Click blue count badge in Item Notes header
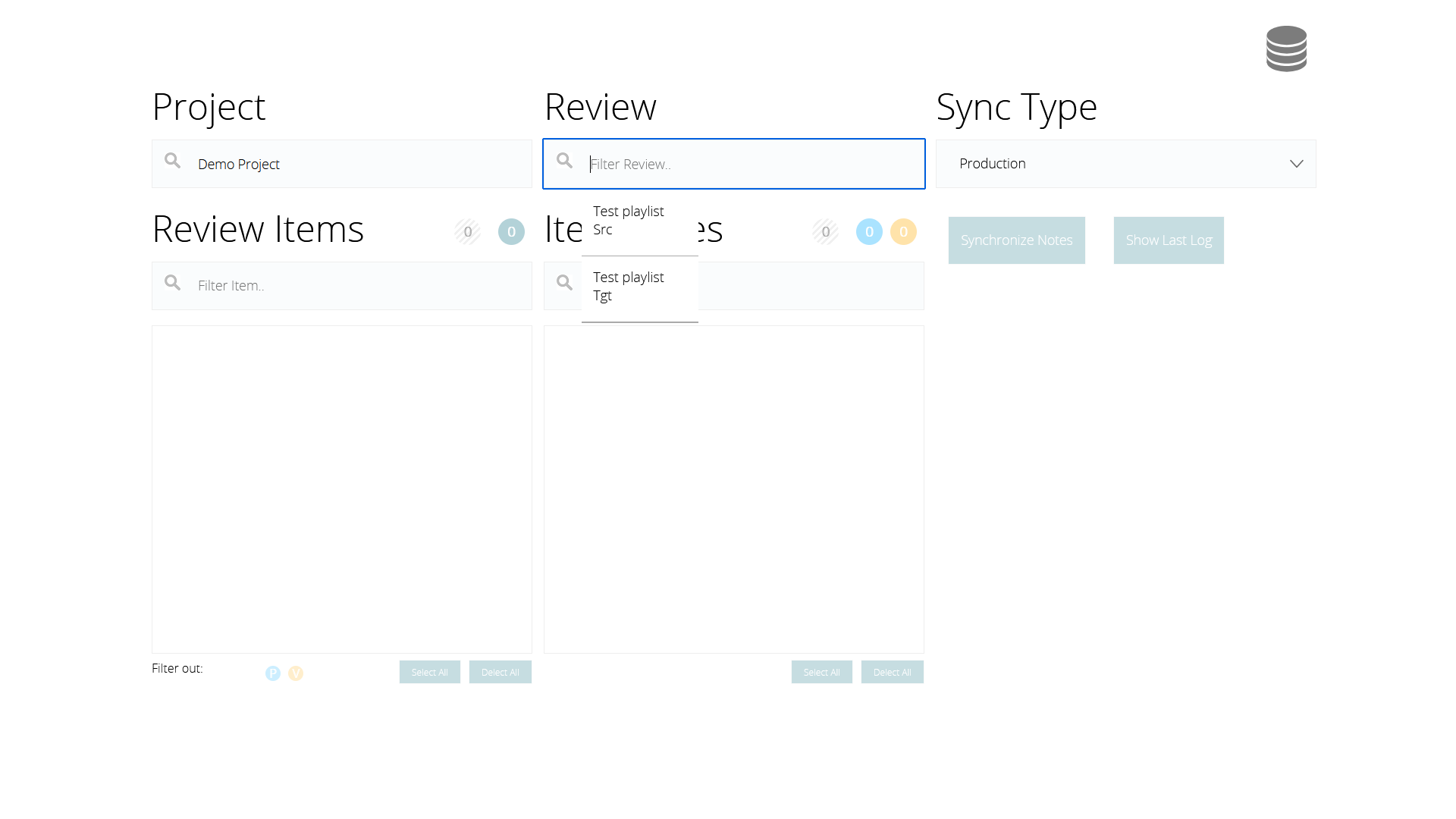The height and width of the screenshot is (819, 1456). tap(869, 232)
